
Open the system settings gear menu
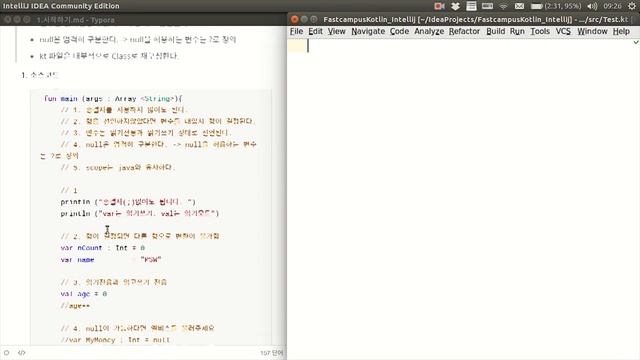pyautogui.click(x=632, y=6)
